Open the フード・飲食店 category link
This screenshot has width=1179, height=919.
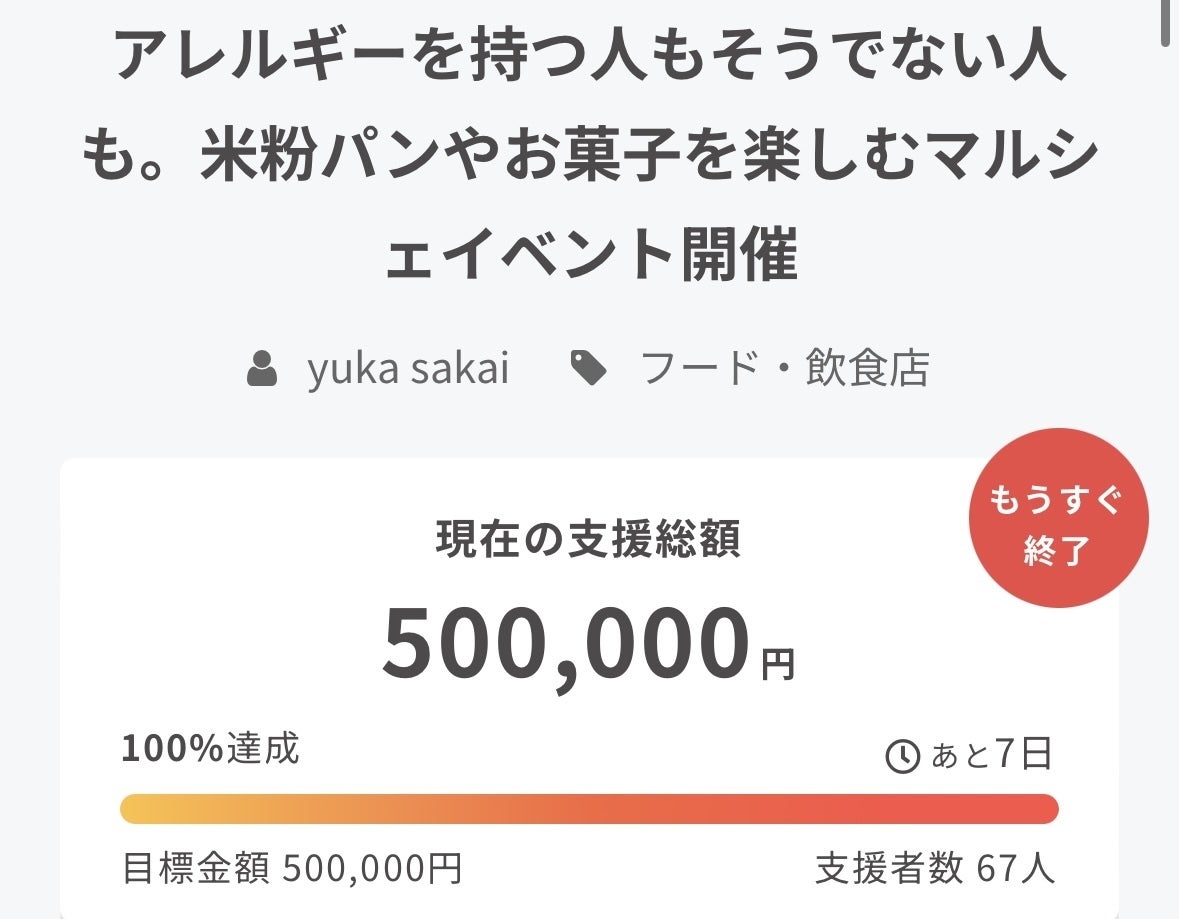point(783,369)
